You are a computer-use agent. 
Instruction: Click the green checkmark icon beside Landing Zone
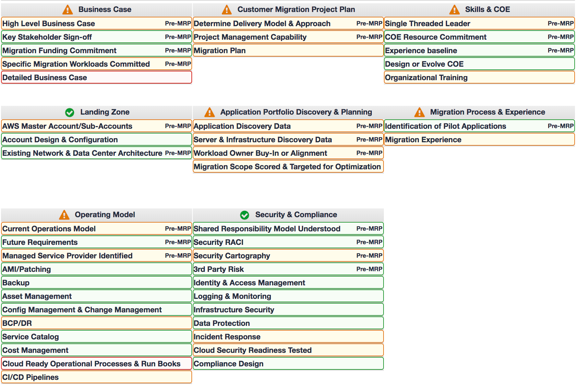69,112
